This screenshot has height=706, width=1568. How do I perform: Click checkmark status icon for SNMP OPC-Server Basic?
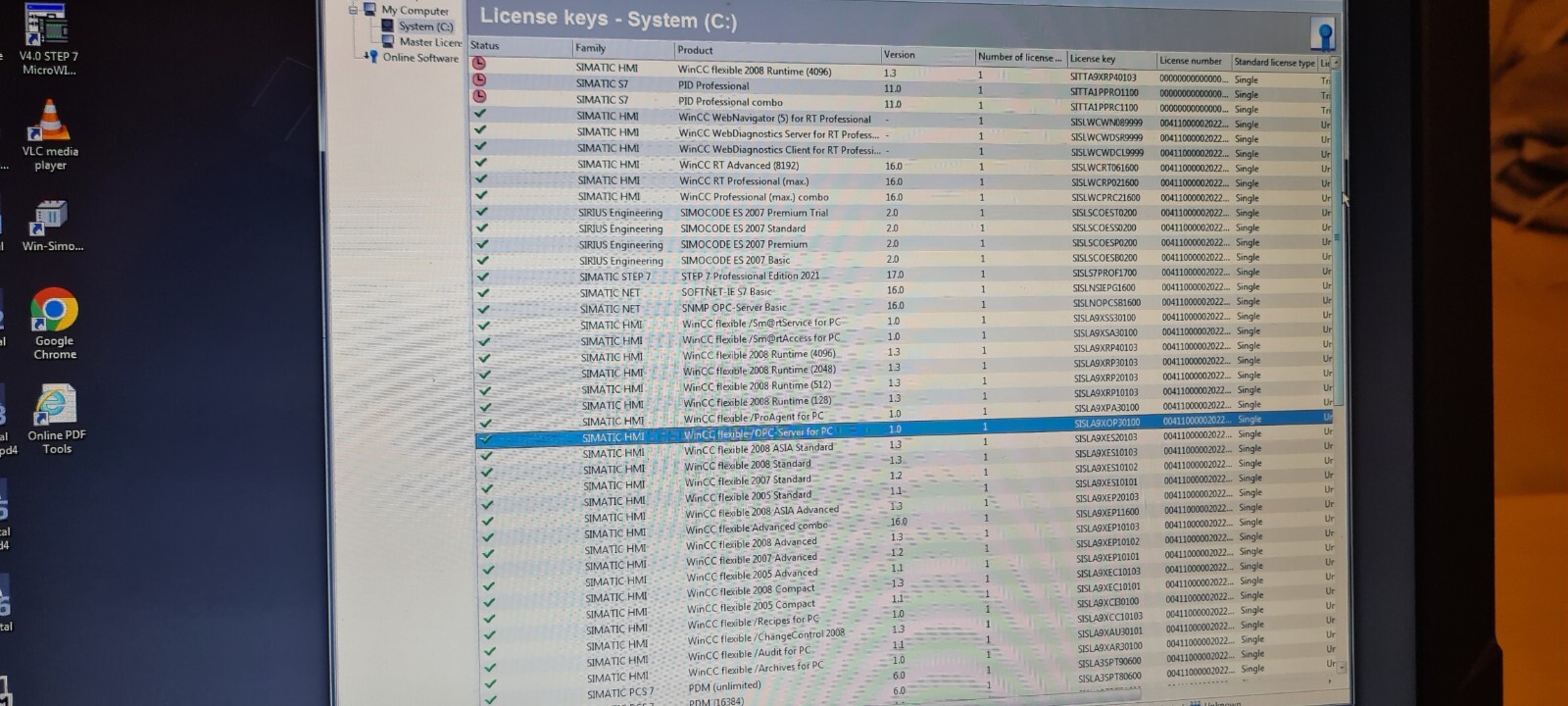point(482,308)
